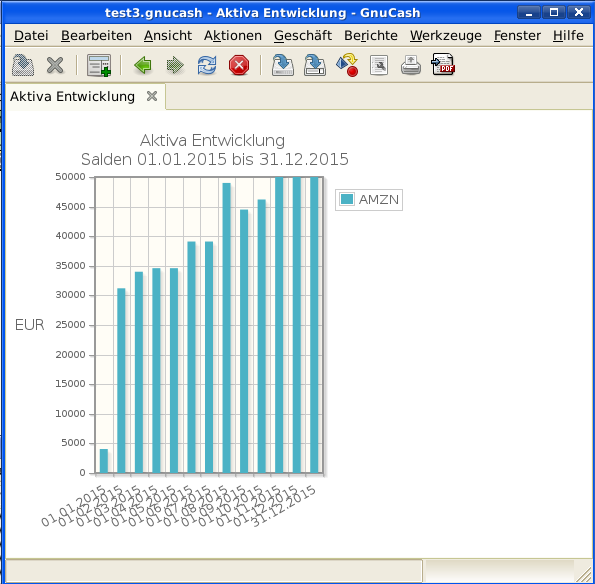
Task: Click the second Save configuration as icon
Action: coord(315,65)
